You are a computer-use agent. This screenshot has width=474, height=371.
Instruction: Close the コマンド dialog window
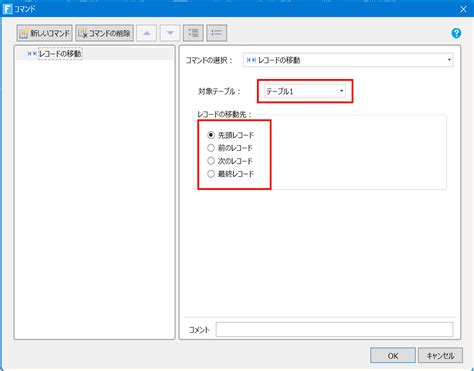463,9
